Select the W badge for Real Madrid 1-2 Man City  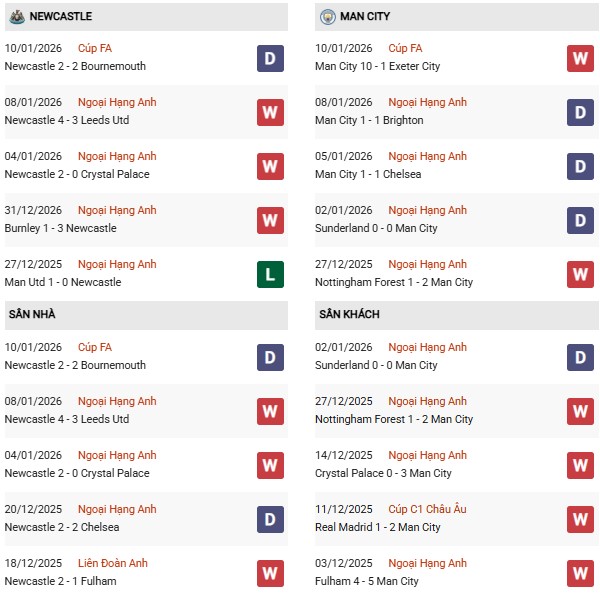pyautogui.click(x=580, y=518)
